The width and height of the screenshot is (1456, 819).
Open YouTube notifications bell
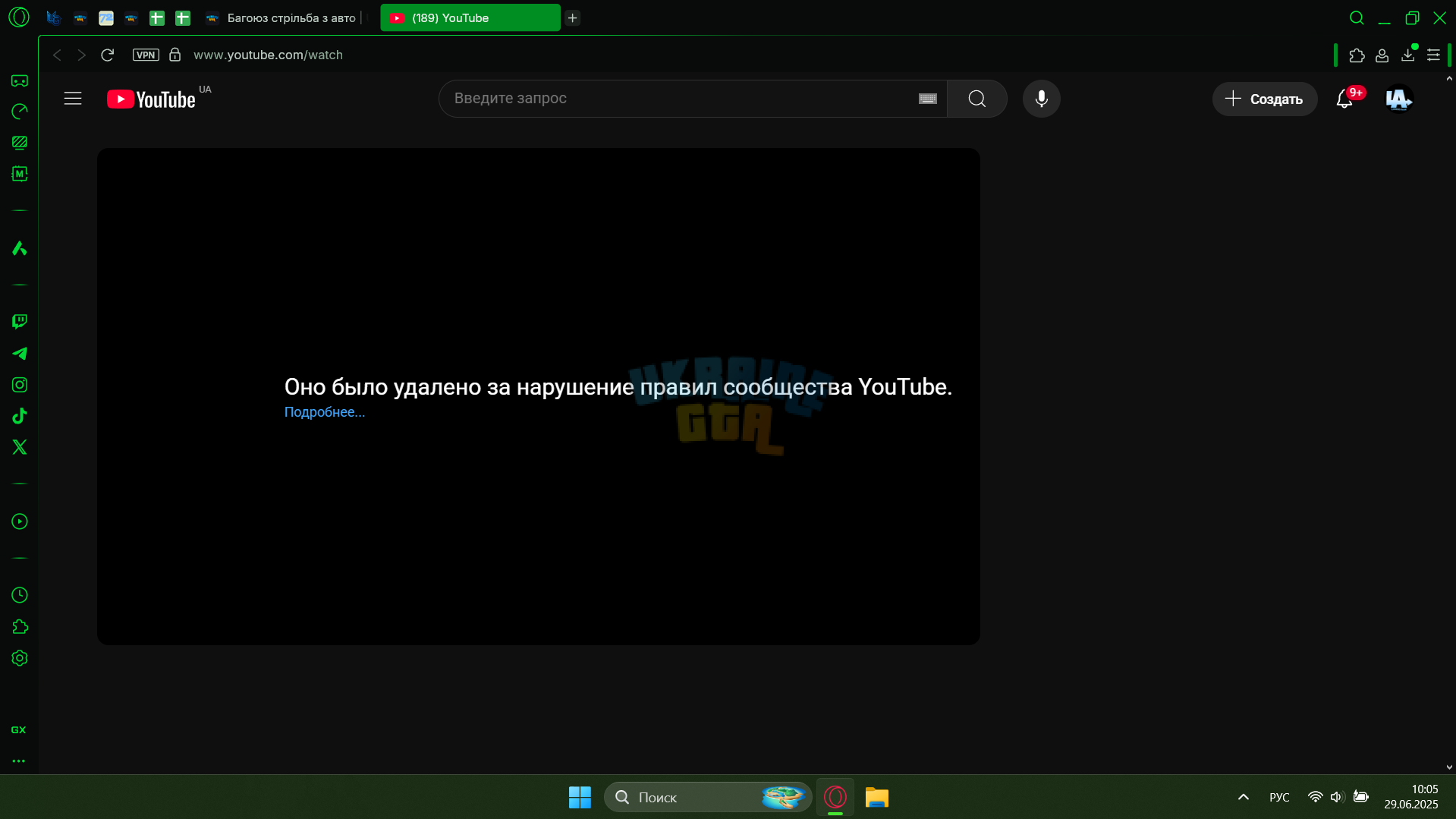[x=1345, y=99]
